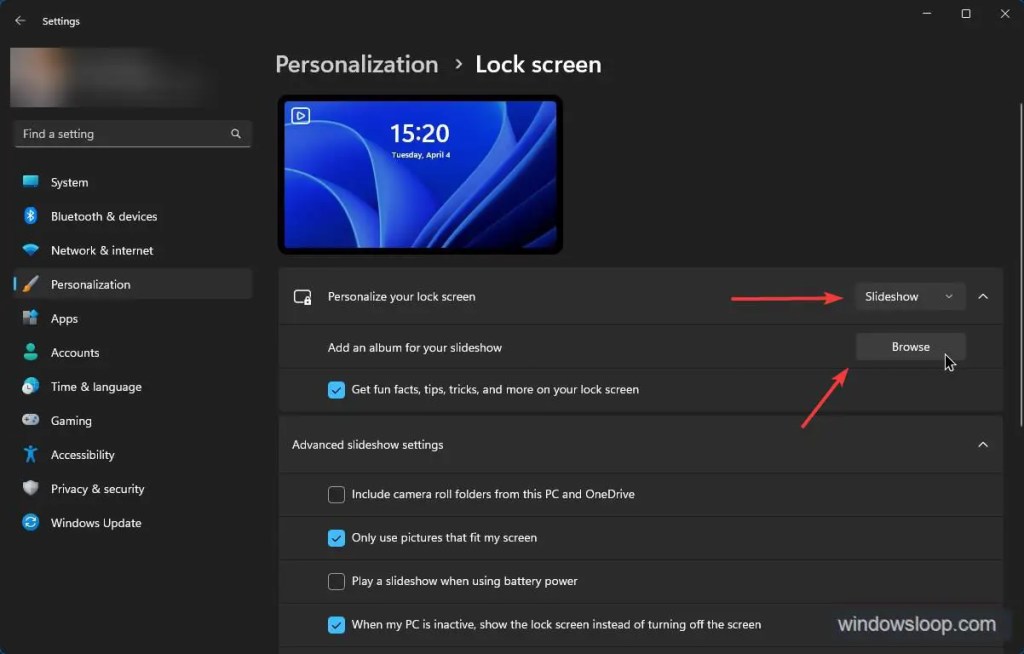Screen dimensions: 1024x654
Task: Go to Bluetooth & devices
Action: (133, 216)
